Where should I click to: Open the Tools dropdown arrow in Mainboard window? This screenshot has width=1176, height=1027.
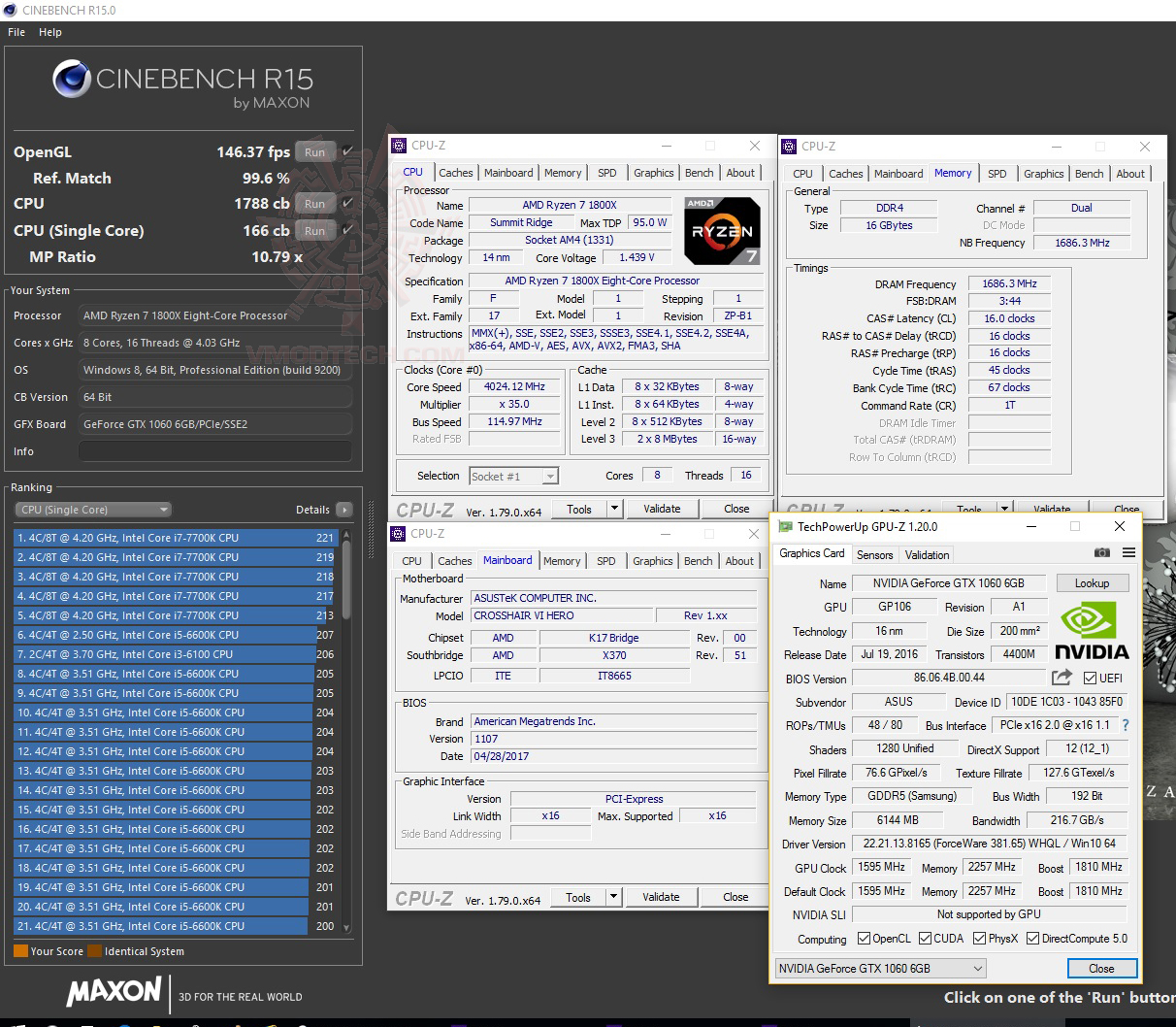click(x=613, y=897)
